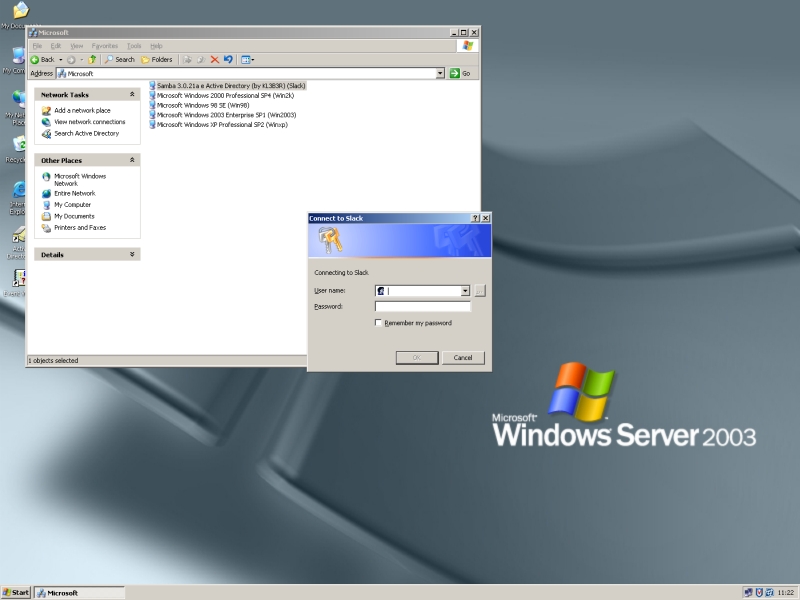Screen dimensions: 800x600
Task: Click the Add a network place icon
Action: 46,110
